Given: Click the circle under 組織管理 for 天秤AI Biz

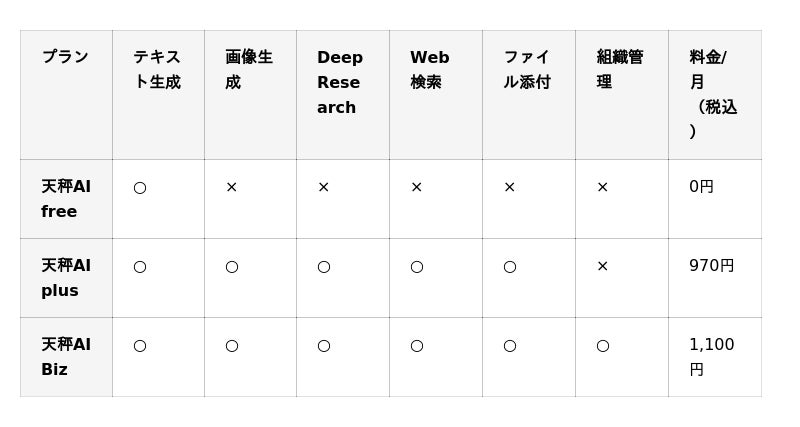Looking at the screenshot, I should click(x=602, y=346).
